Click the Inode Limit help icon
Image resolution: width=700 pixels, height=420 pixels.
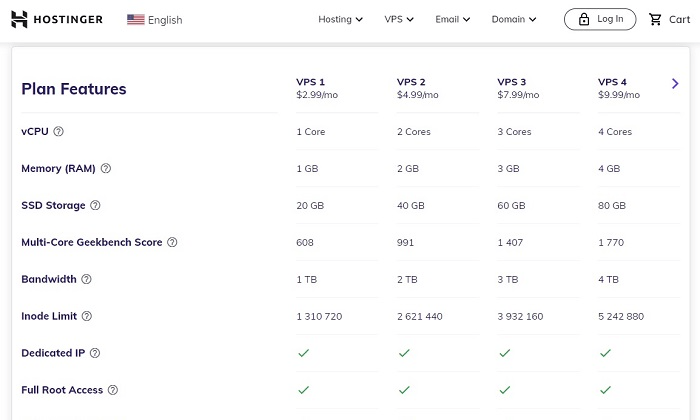[87, 316]
